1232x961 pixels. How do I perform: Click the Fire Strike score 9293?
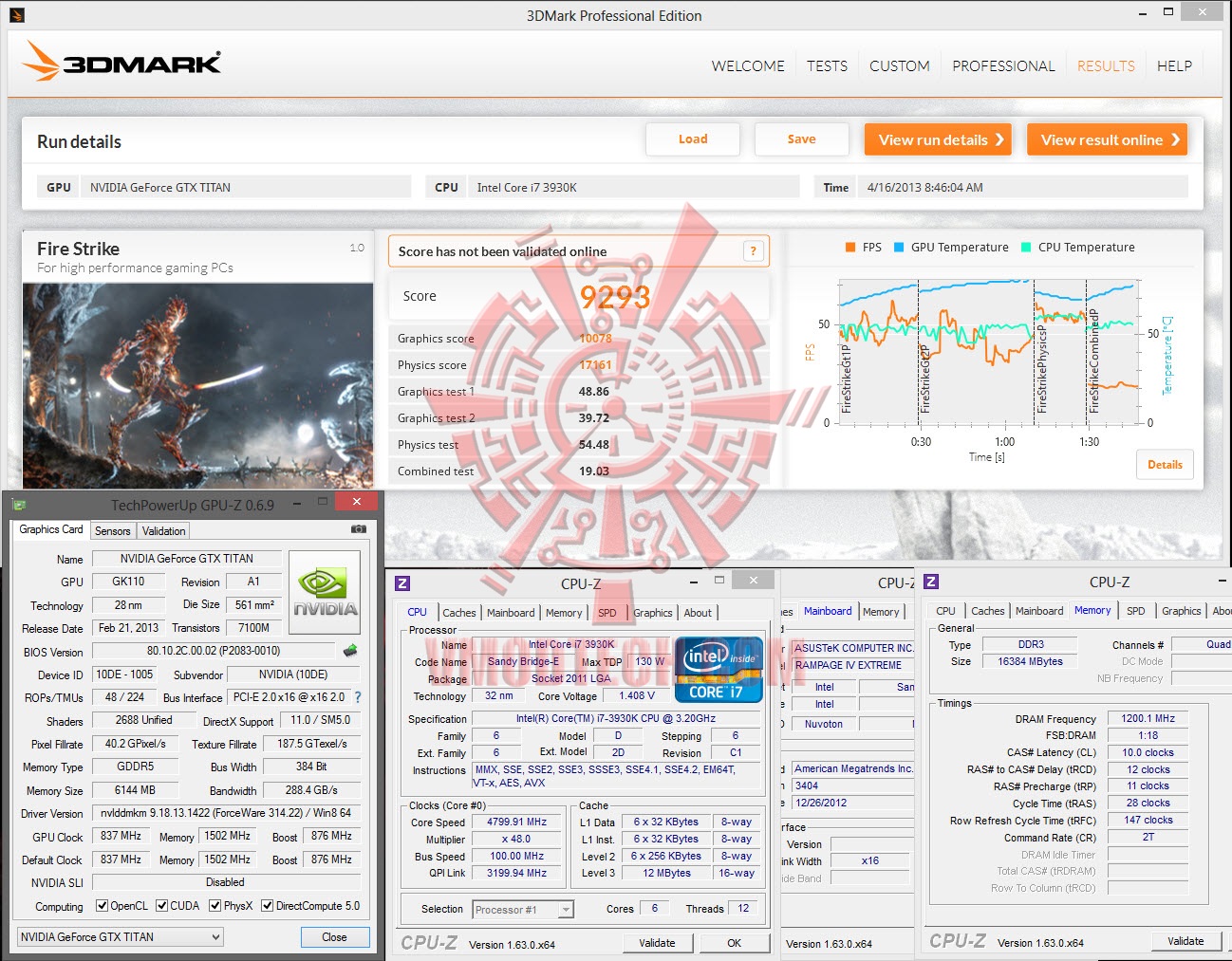pyautogui.click(x=615, y=297)
